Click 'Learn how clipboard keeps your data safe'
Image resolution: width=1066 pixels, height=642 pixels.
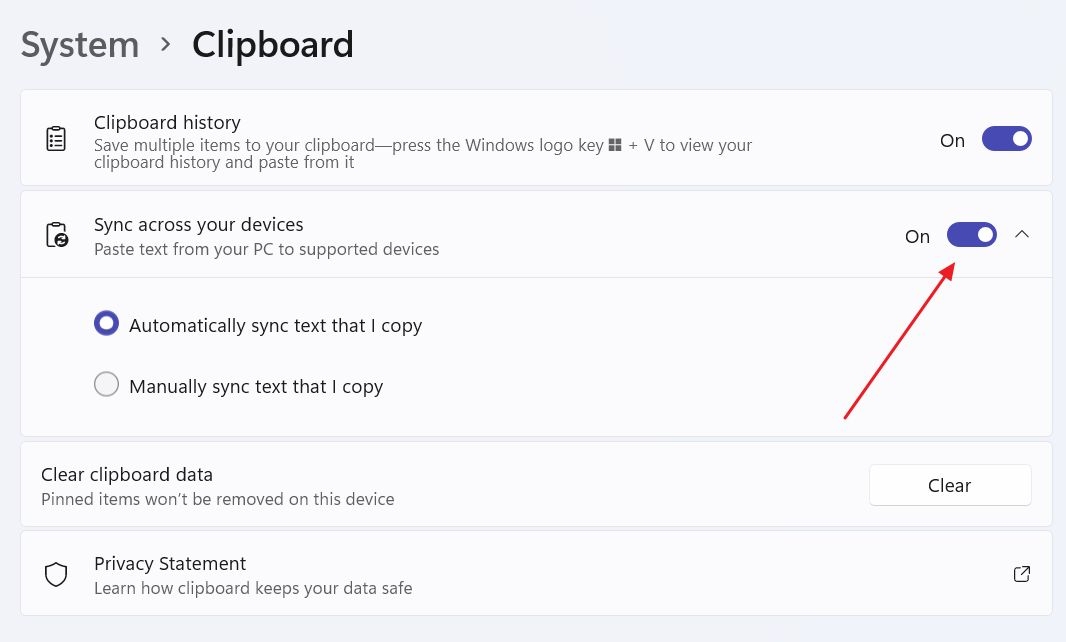[x=252, y=588]
